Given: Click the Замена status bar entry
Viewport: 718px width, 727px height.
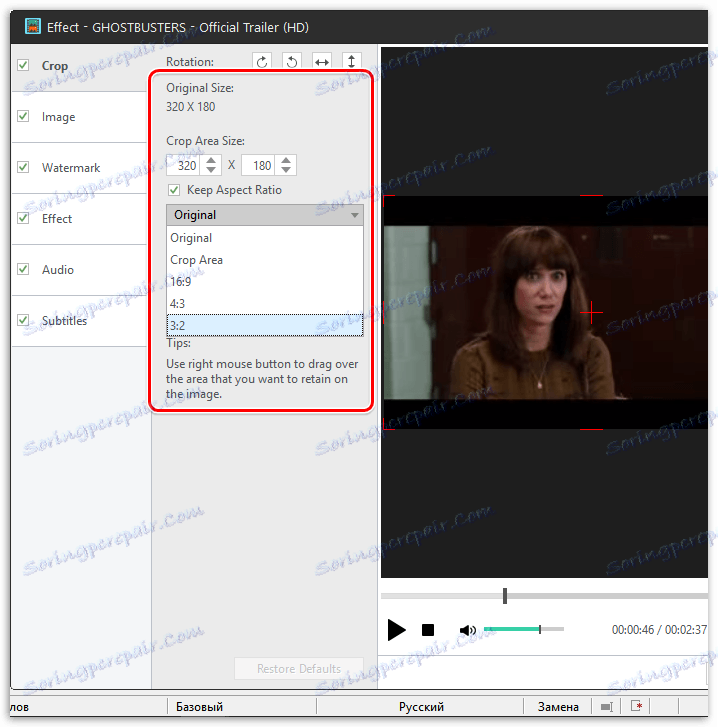Looking at the screenshot, I should (558, 707).
